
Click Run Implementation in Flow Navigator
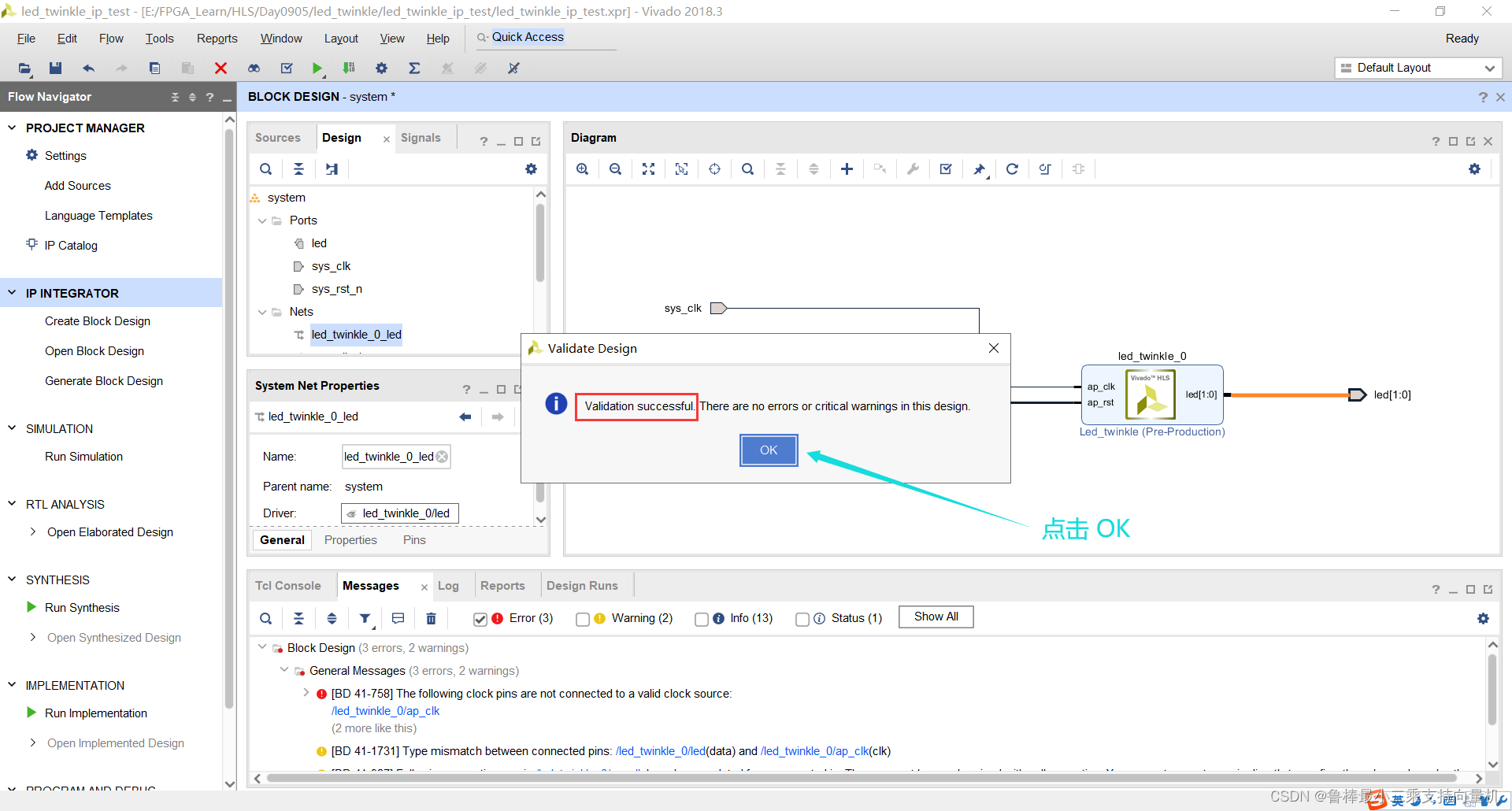pos(96,713)
